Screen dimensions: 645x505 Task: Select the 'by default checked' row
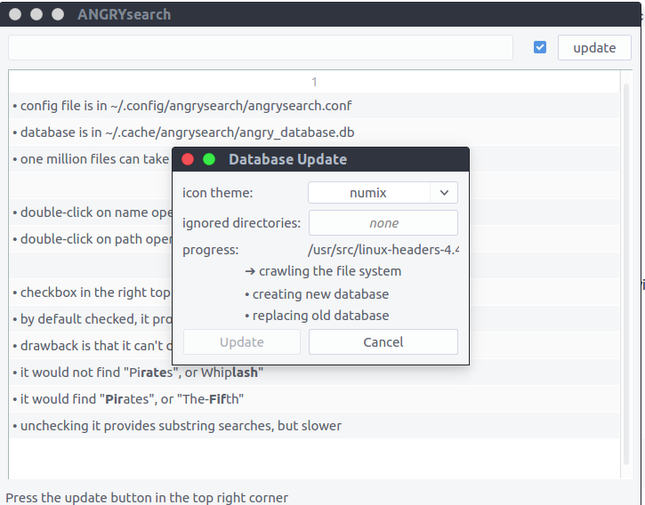(90, 318)
